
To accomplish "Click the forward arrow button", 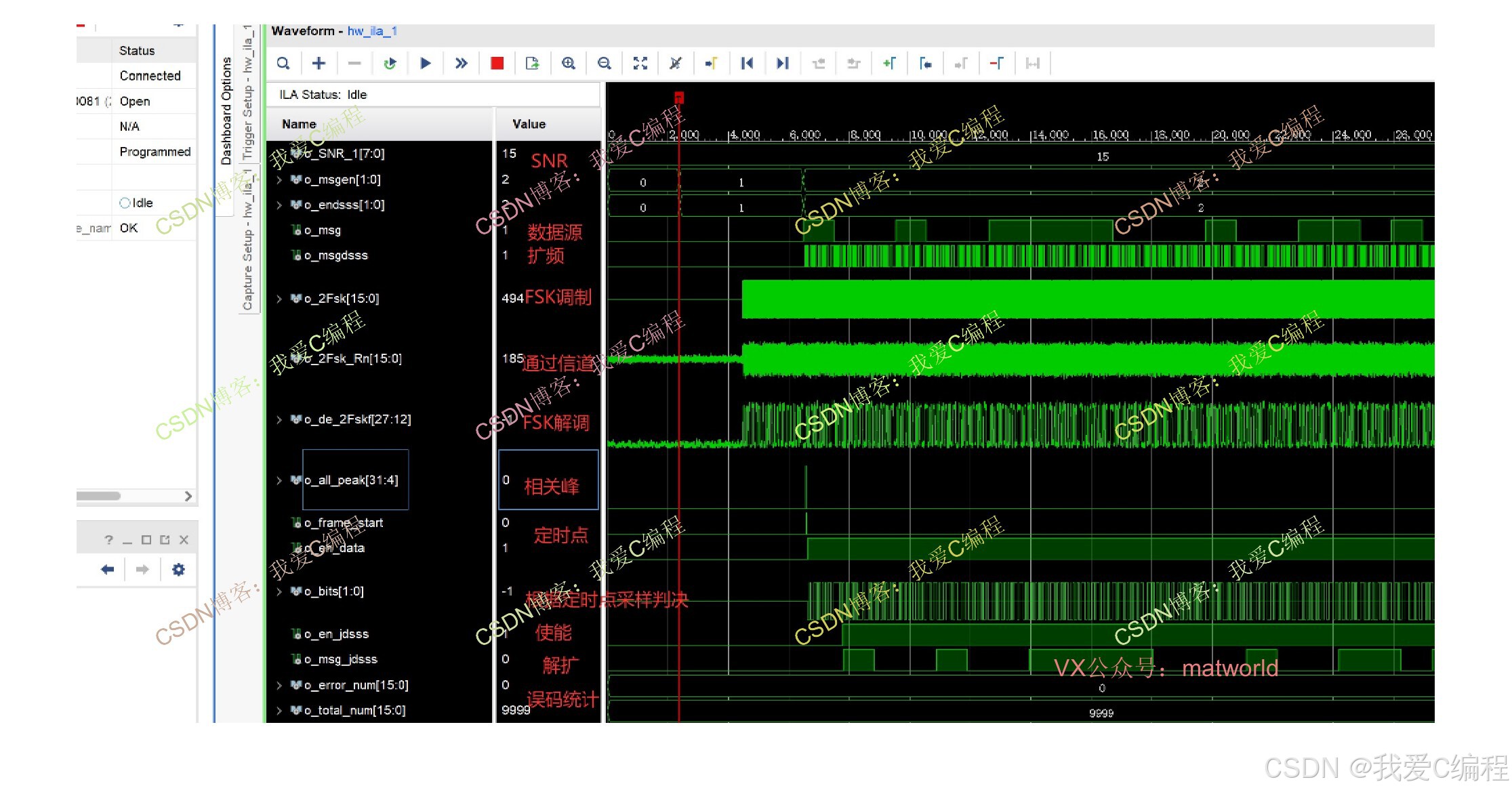I will pos(142,570).
